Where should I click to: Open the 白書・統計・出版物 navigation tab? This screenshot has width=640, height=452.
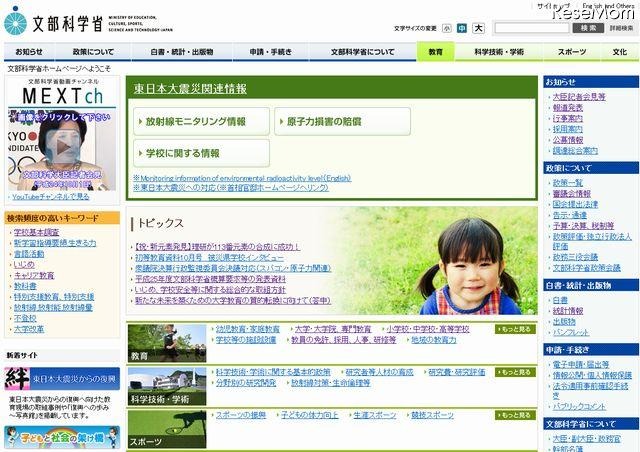tap(182, 52)
